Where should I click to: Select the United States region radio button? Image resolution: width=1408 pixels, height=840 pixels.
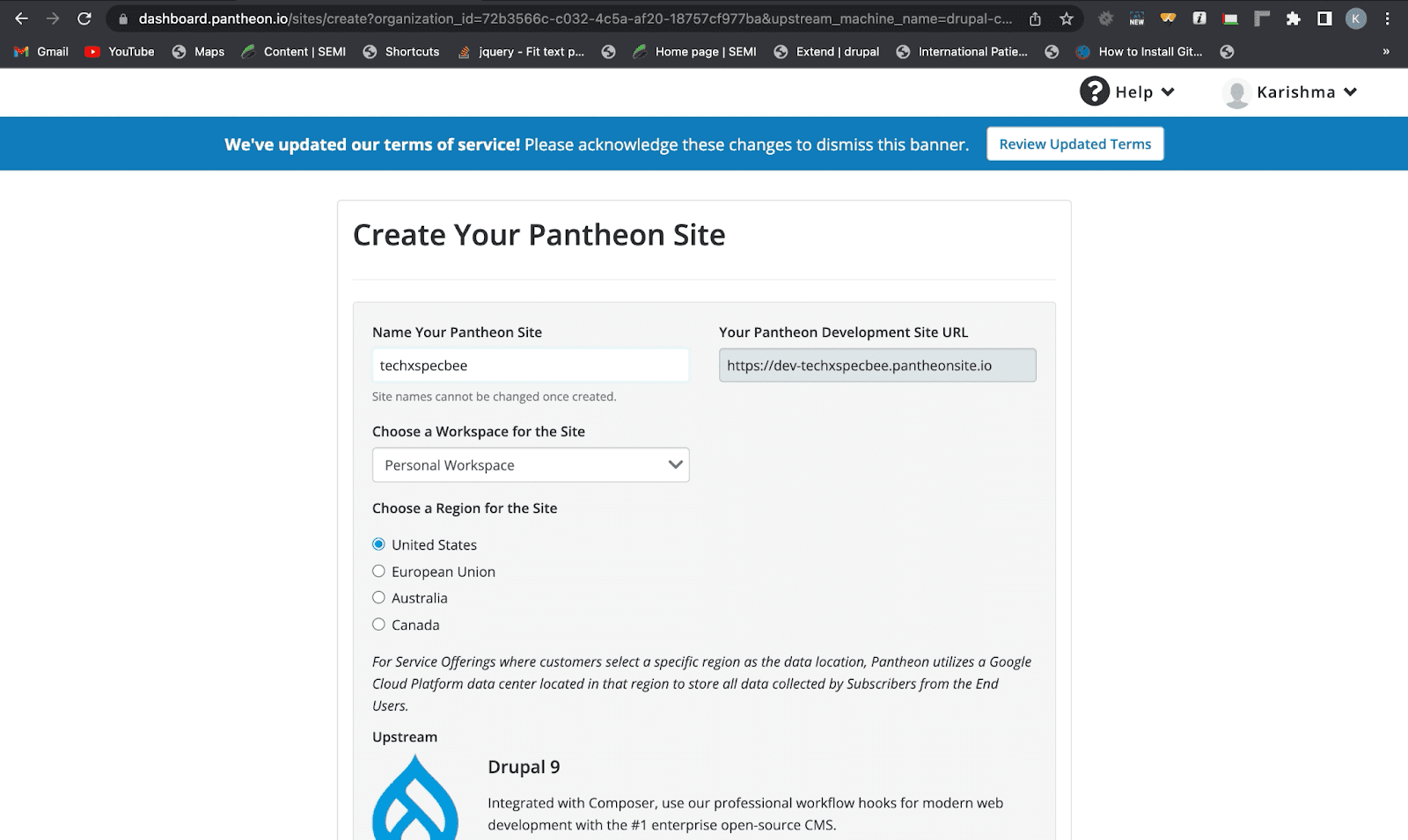click(x=378, y=544)
